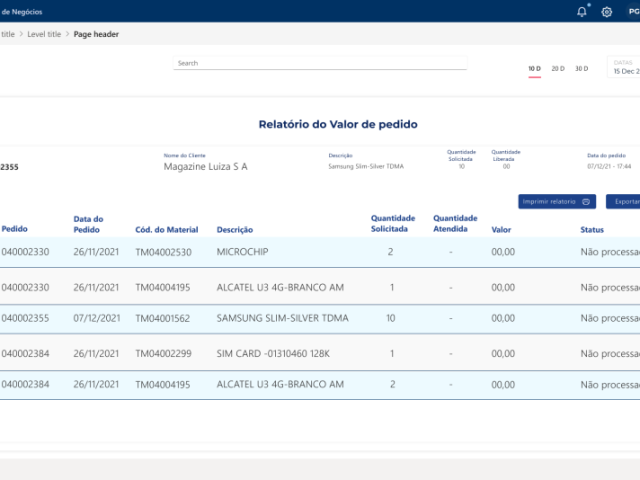Image resolution: width=640 pixels, height=480 pixels.
Task: Select quantity 10 in SAMSUNG row
Action: pos(391,318)
